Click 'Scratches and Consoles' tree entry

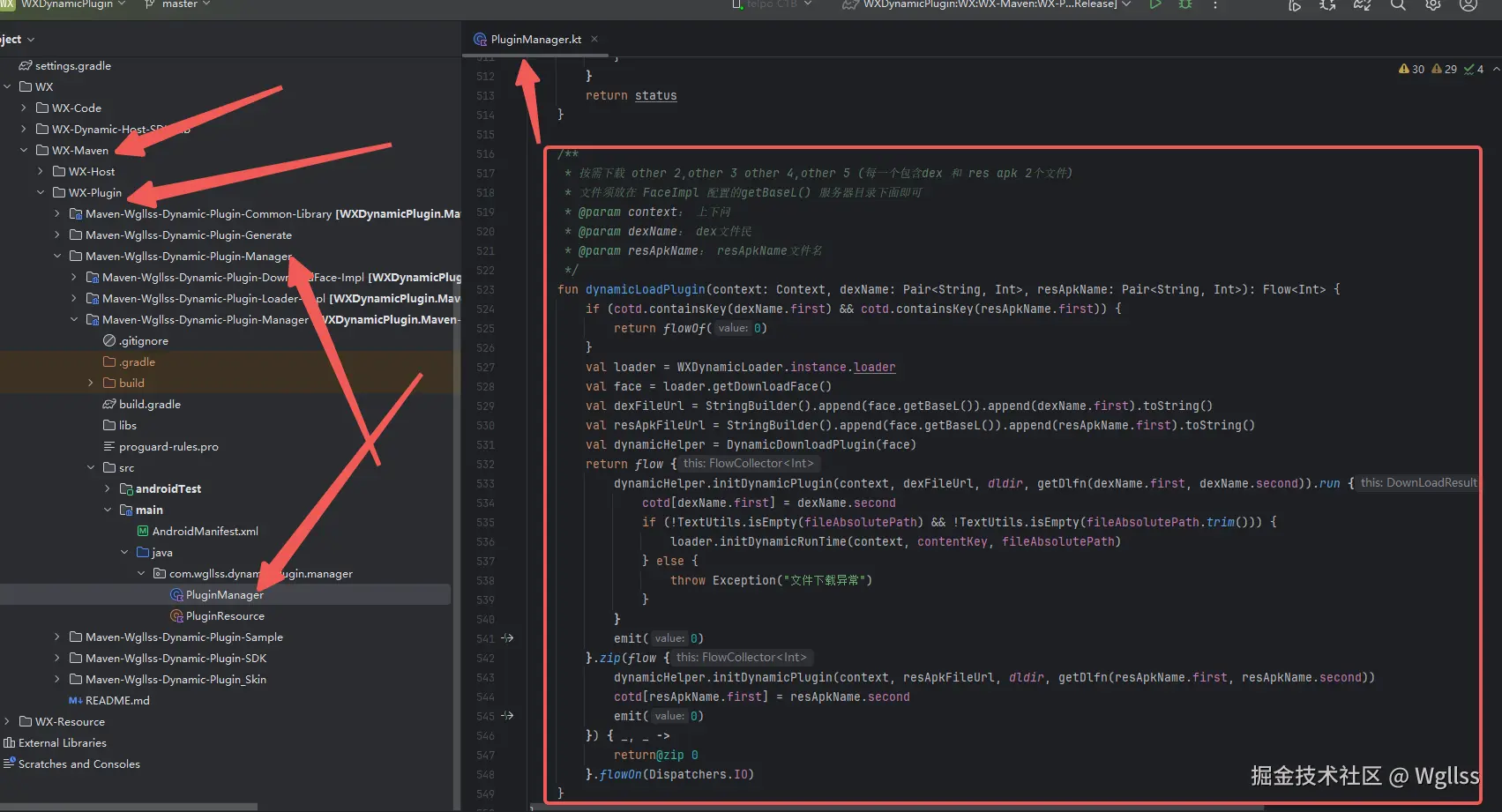click(79, 764)
